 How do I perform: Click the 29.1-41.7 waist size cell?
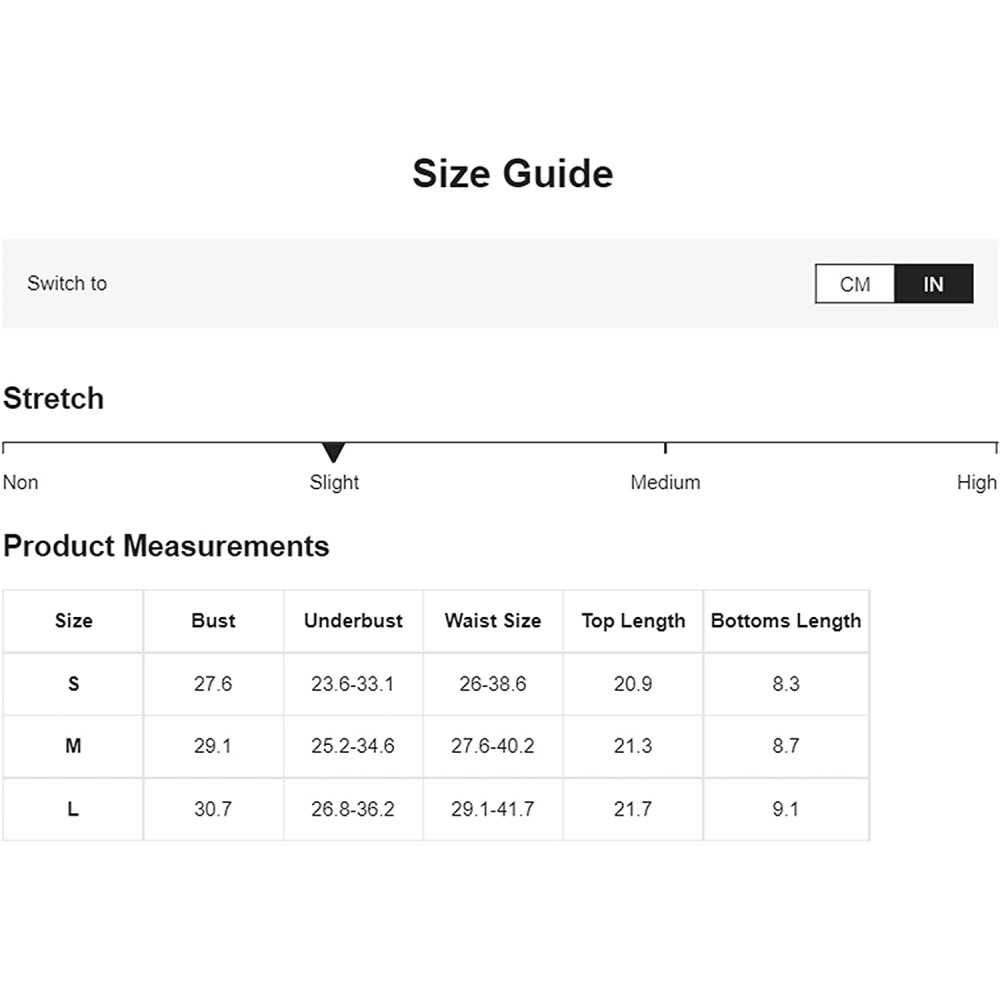click(493, 809)
